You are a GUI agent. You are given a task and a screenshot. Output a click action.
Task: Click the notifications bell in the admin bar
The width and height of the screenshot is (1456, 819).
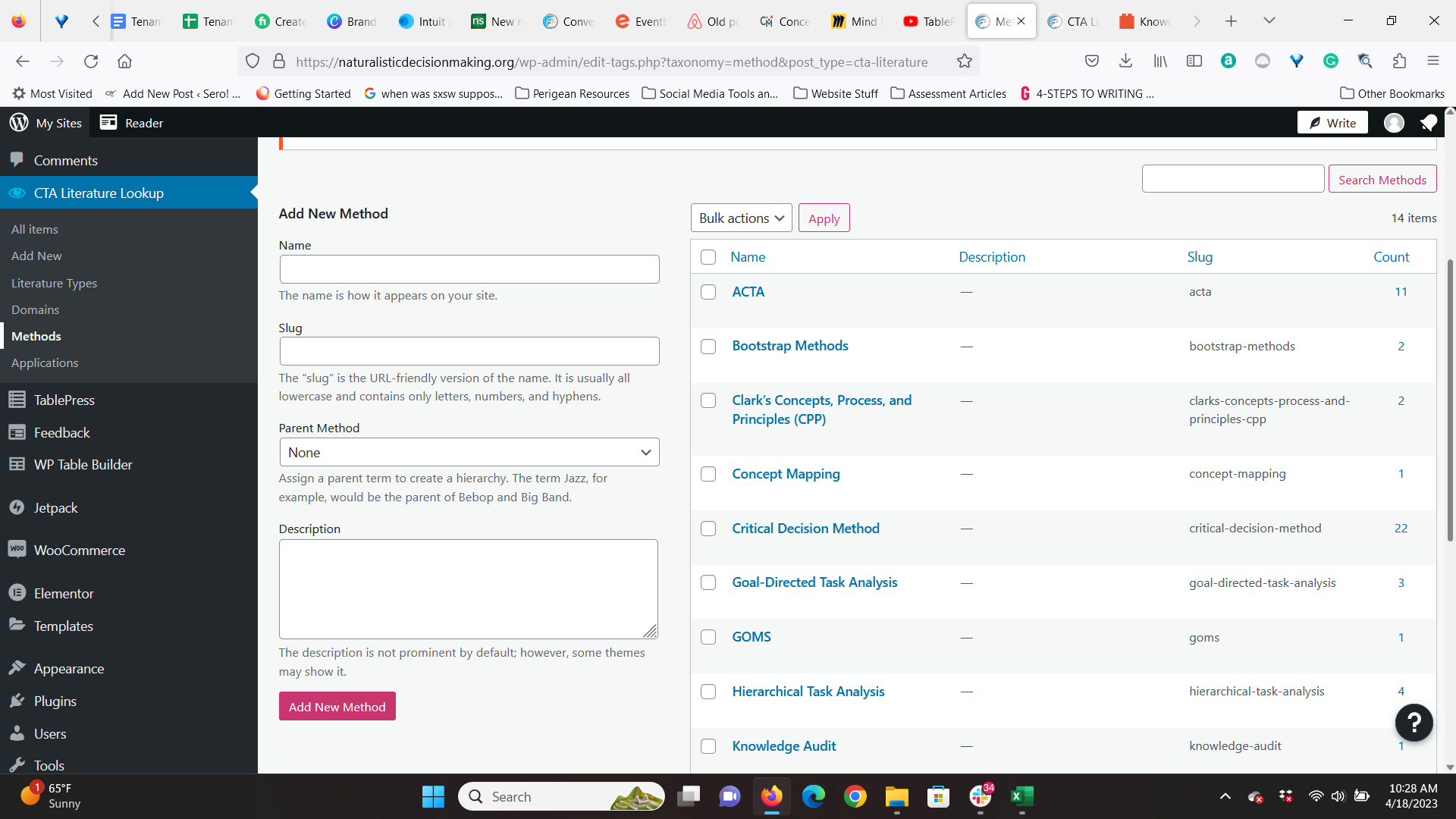pos(1429,123)
